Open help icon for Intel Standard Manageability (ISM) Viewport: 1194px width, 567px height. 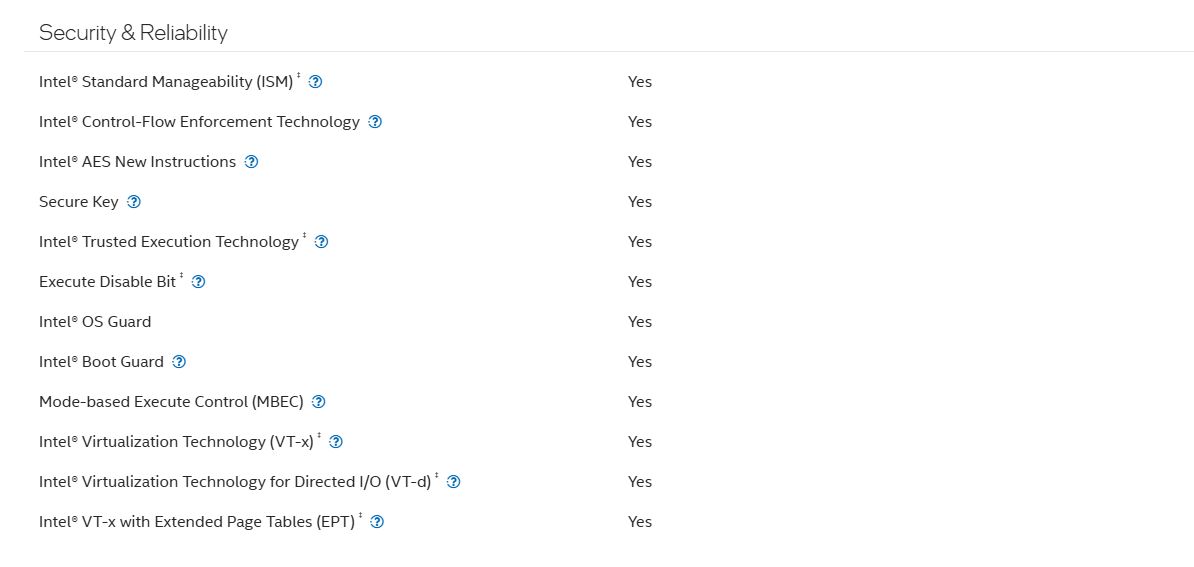click(315, 81)
